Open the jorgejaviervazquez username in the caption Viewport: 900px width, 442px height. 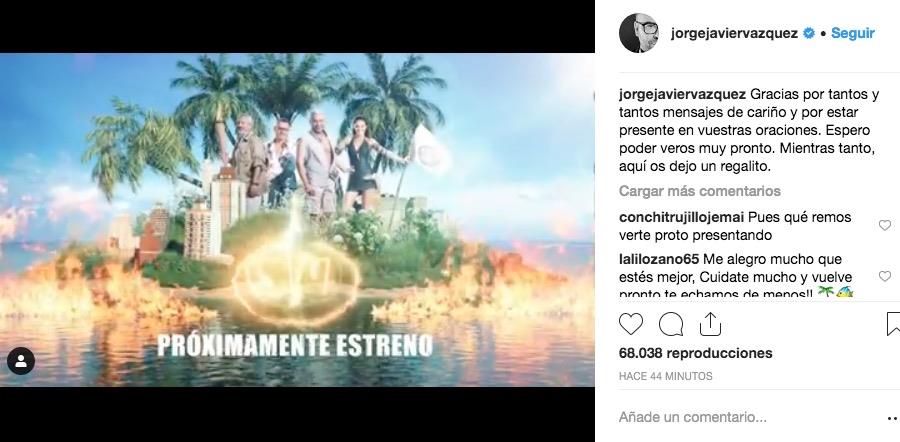click(682, 94)
